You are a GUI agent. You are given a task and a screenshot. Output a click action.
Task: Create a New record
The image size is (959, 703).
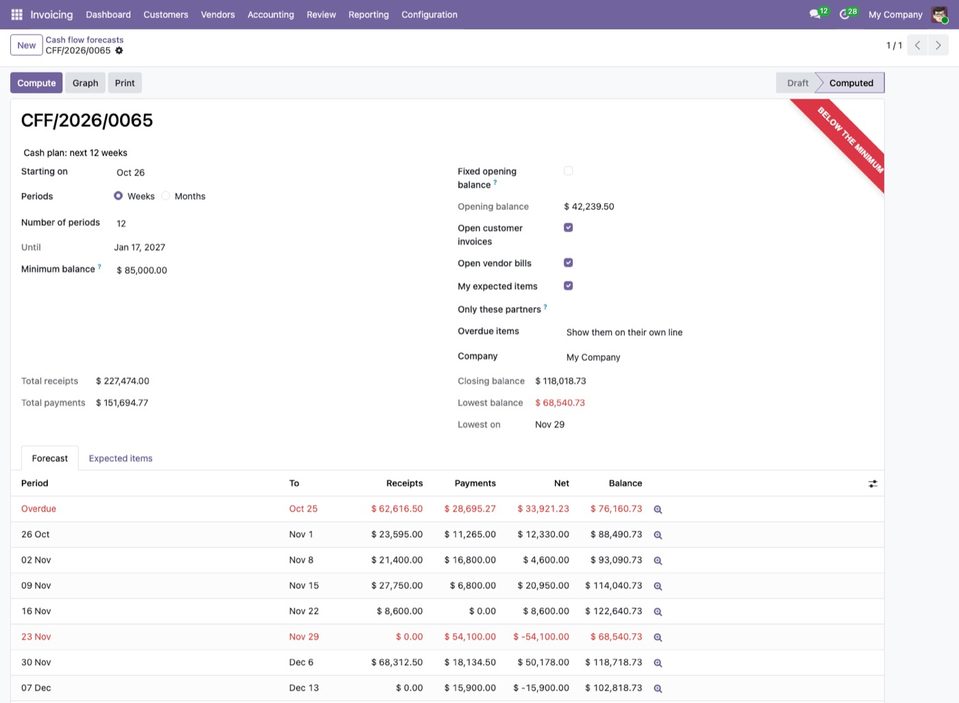[x=26, y=45]
